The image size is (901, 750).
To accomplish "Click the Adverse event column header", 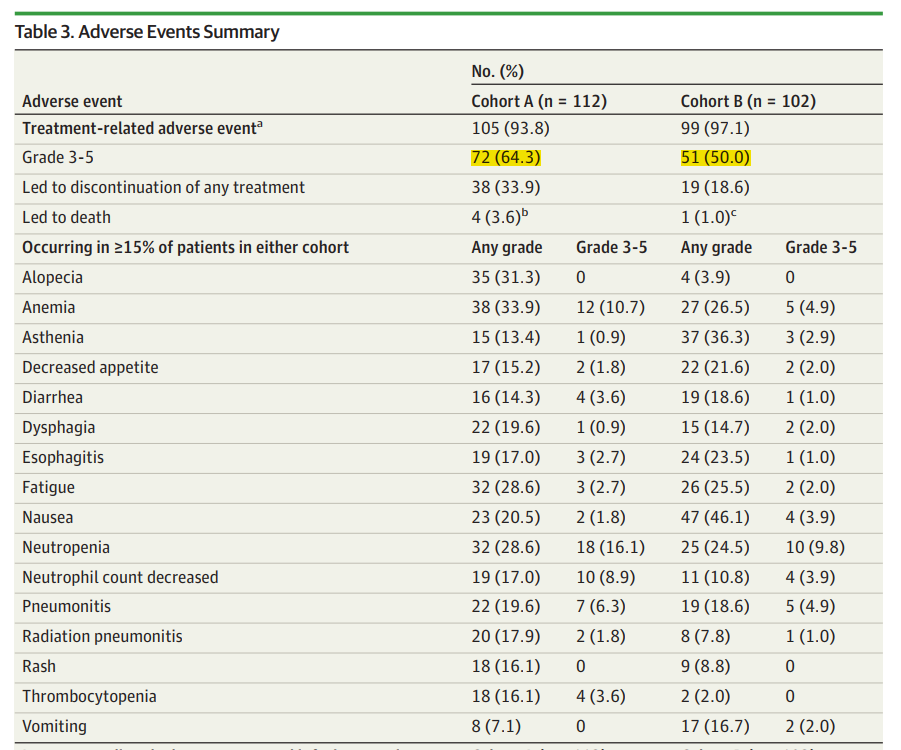I will click(73, 101).
